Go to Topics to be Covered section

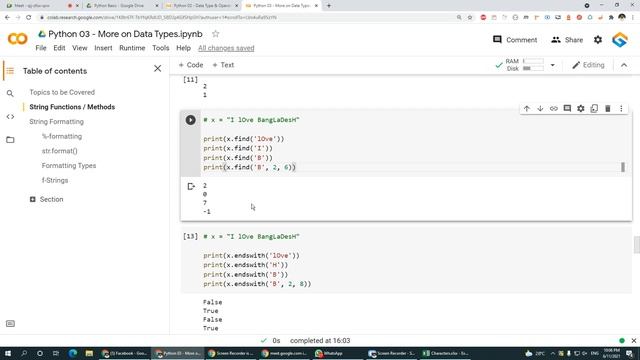tap(62, 92)
